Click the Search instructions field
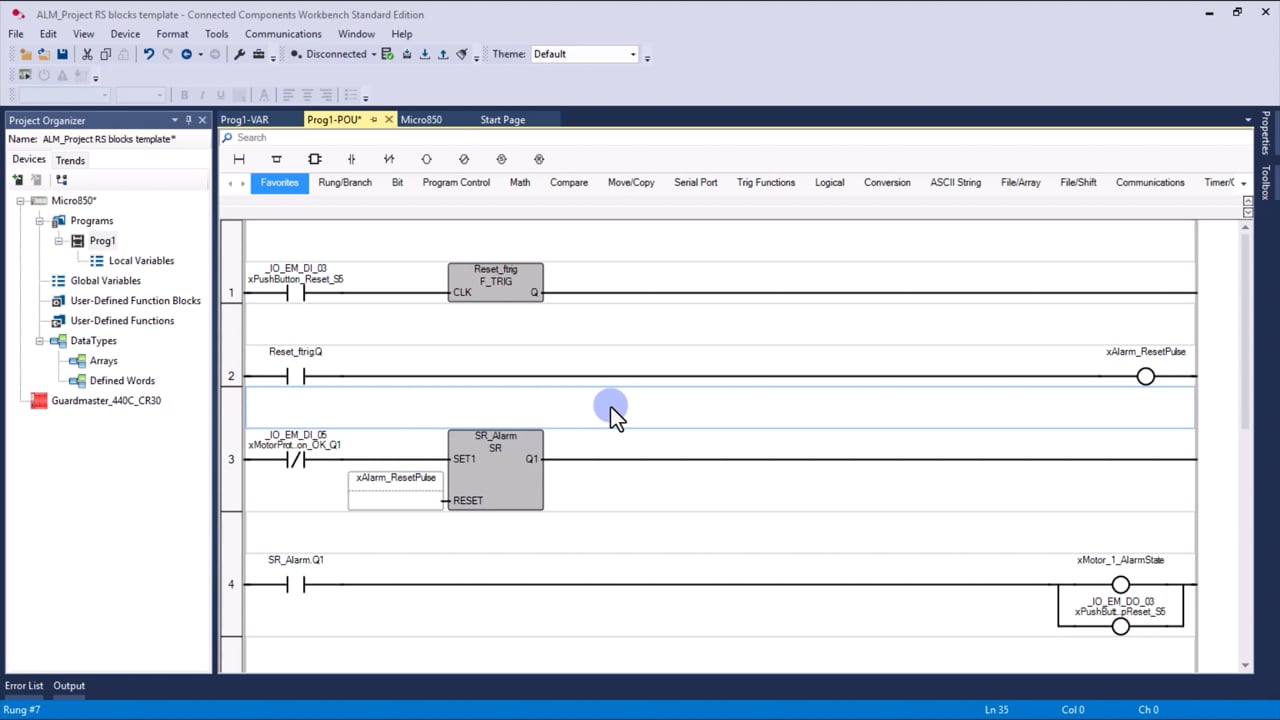This screenshot has height=720, width=1280. tap(735, 138)
